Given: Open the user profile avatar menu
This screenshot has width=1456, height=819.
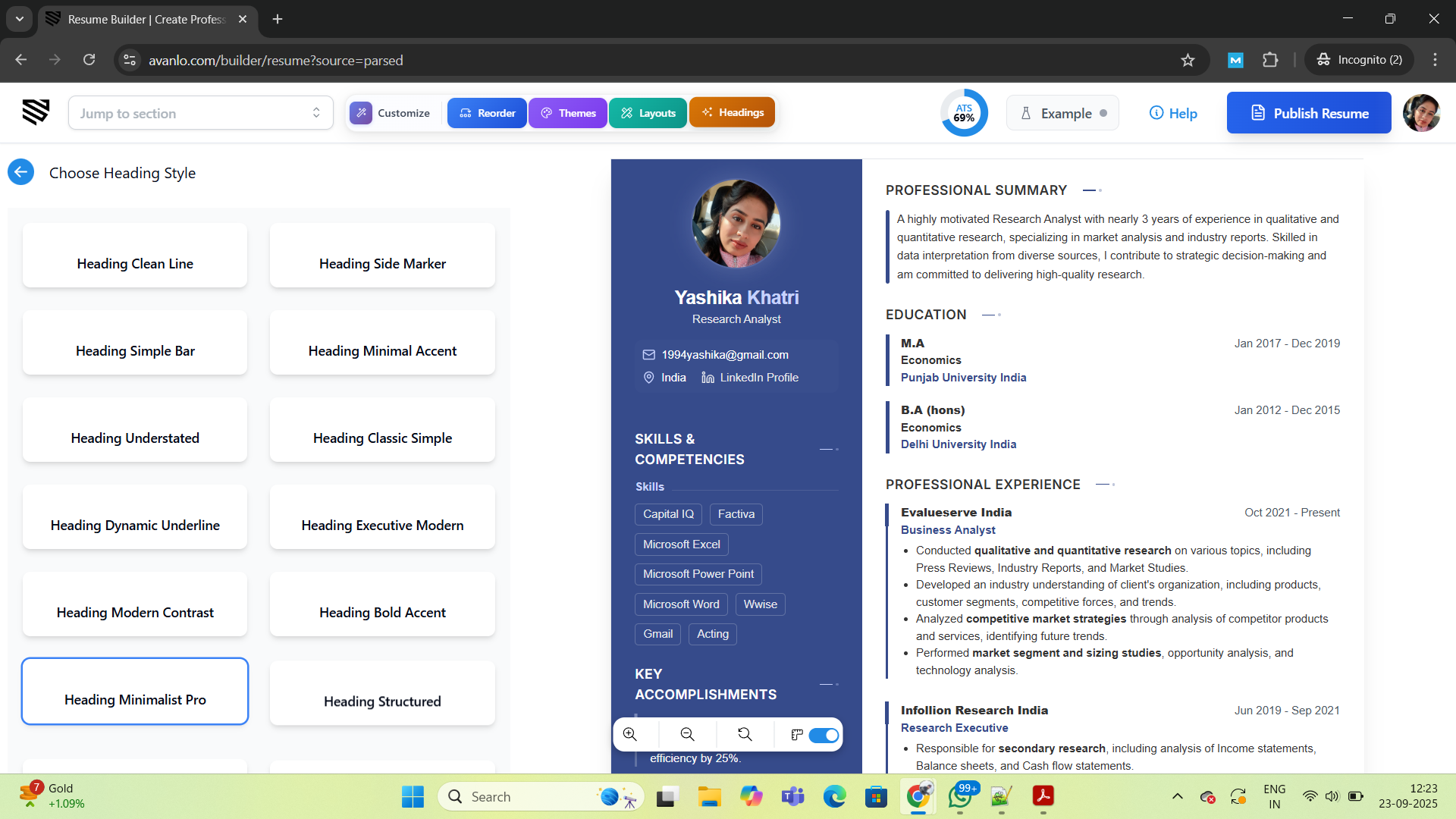Looking at the screenshot, I should 1421,113.
